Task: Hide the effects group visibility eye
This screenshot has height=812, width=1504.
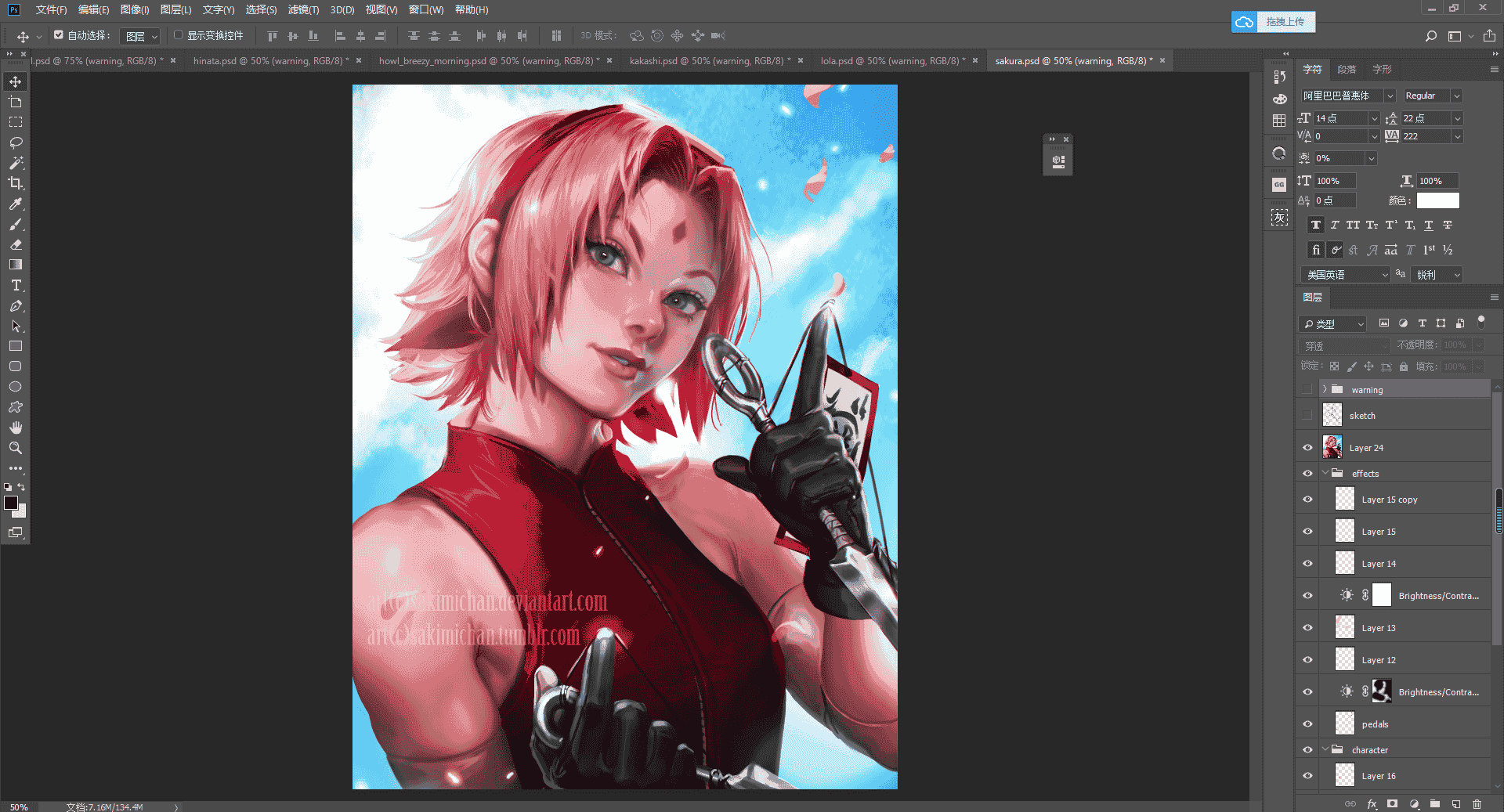Action: coord(1307,474)
